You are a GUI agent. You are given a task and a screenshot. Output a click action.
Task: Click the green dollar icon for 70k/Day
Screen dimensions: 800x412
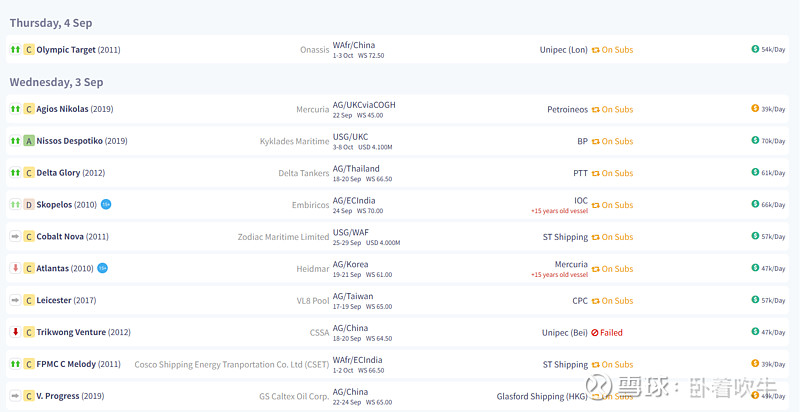click(755, 140)
